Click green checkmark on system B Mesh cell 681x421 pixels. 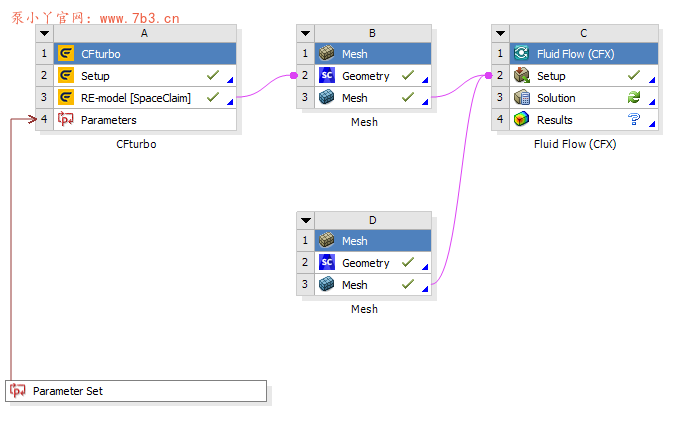(408, 97)
